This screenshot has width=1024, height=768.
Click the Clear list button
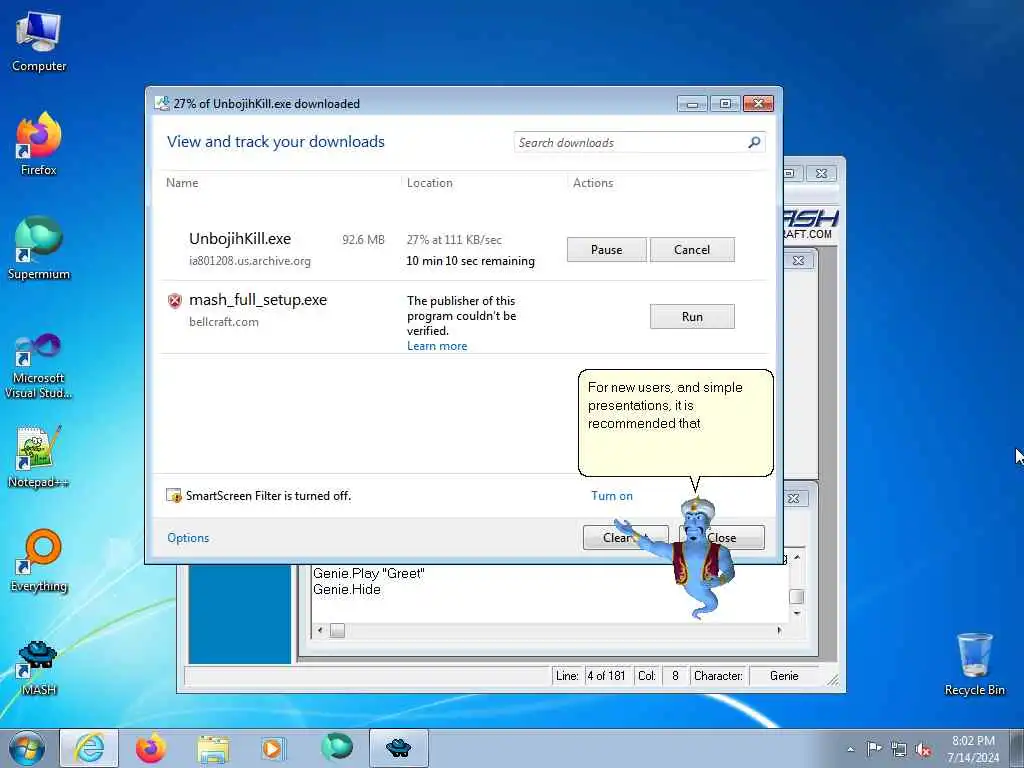625,537
